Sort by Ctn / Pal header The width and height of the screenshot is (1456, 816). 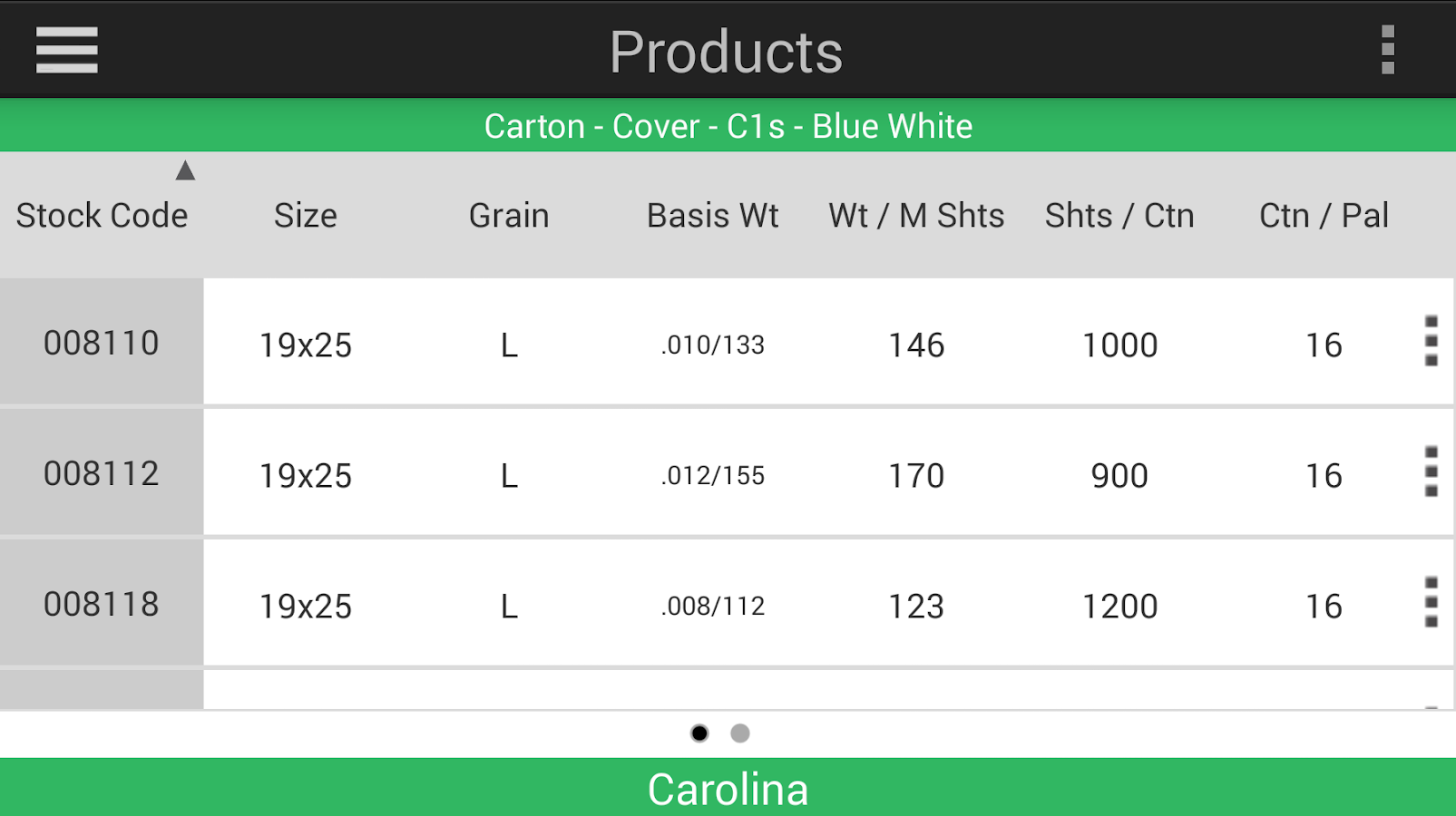point(1324,216)
